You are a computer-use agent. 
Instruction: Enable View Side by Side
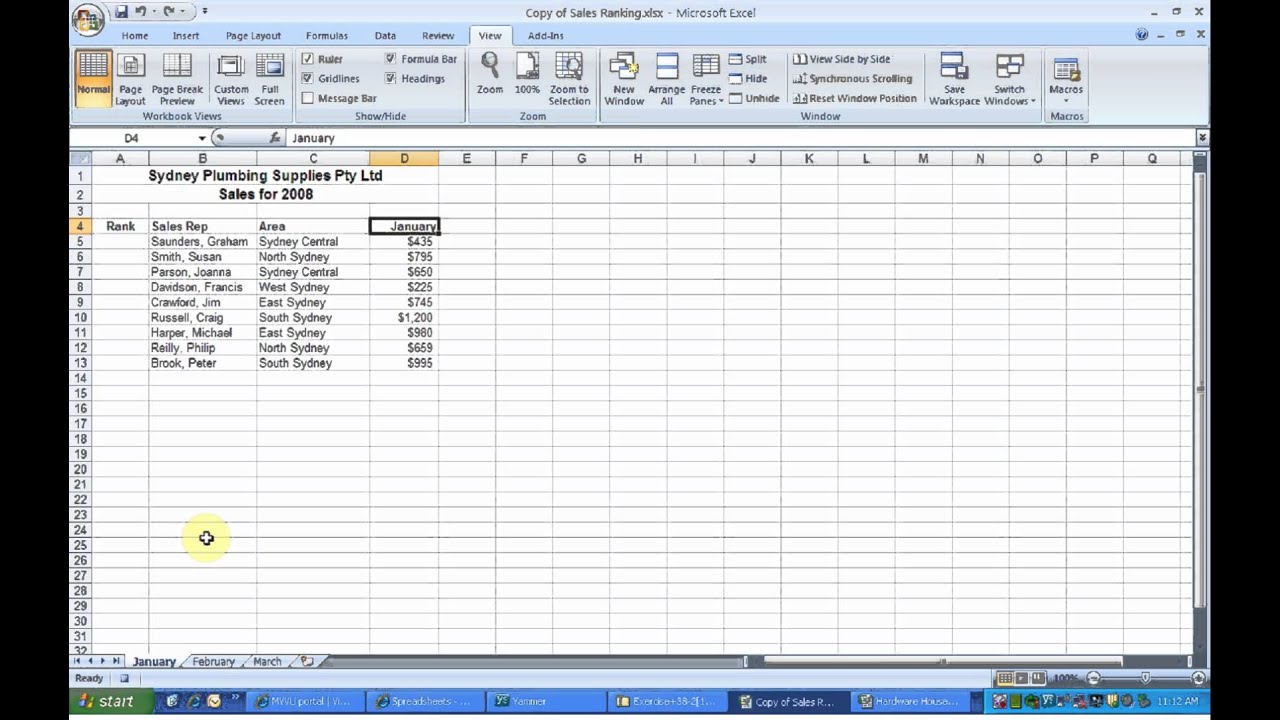pos(841,59)
